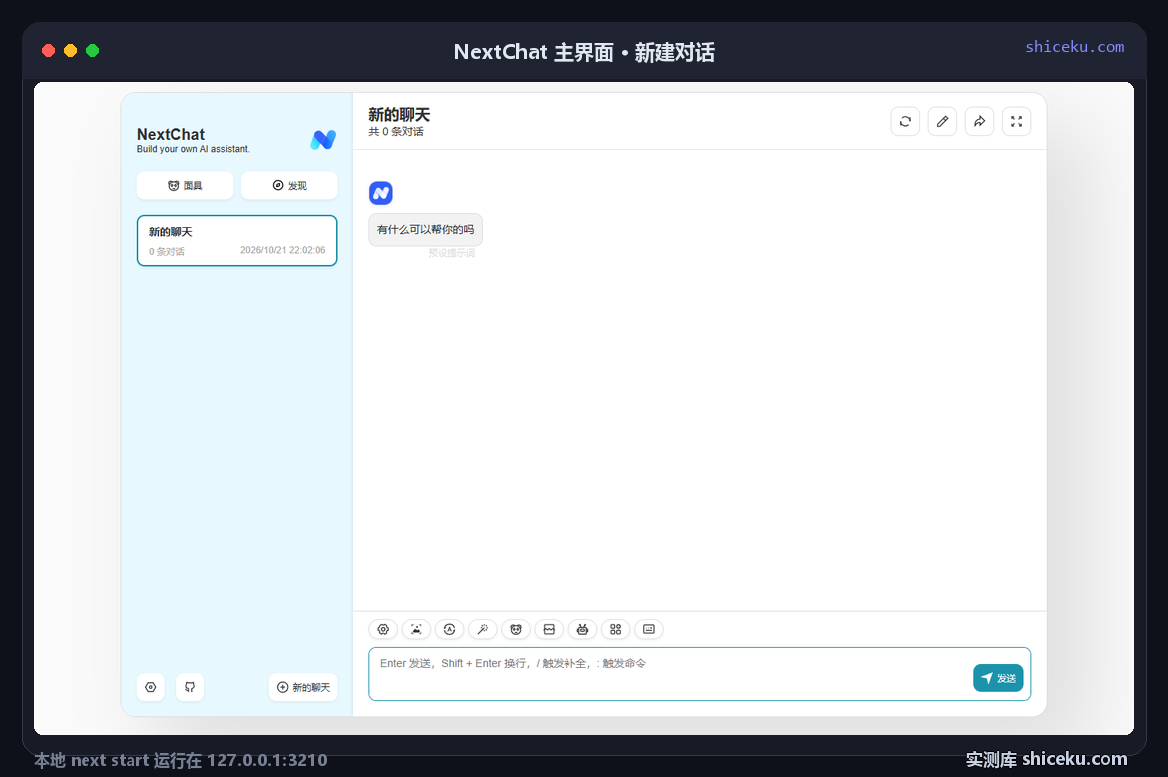Viewport: 1168px width, 777px height.
Task: Click the 发送 send button
Action: click(x=998, y=678)
